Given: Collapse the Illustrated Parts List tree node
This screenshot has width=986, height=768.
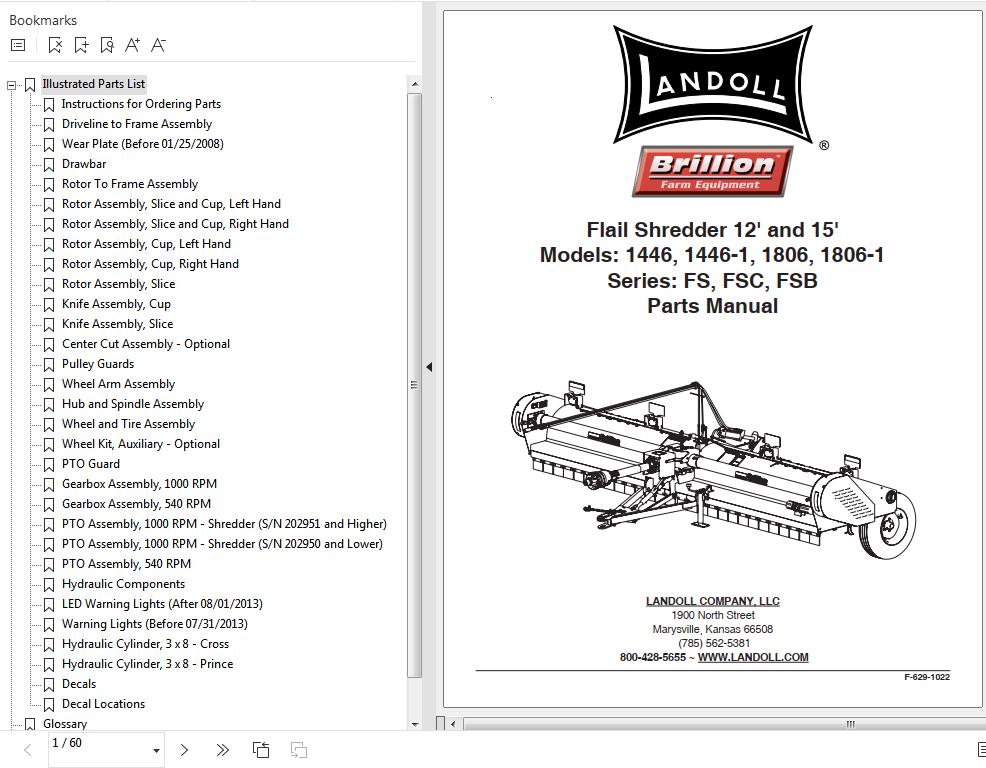Looking at the screenshot, I should [11, 85].
